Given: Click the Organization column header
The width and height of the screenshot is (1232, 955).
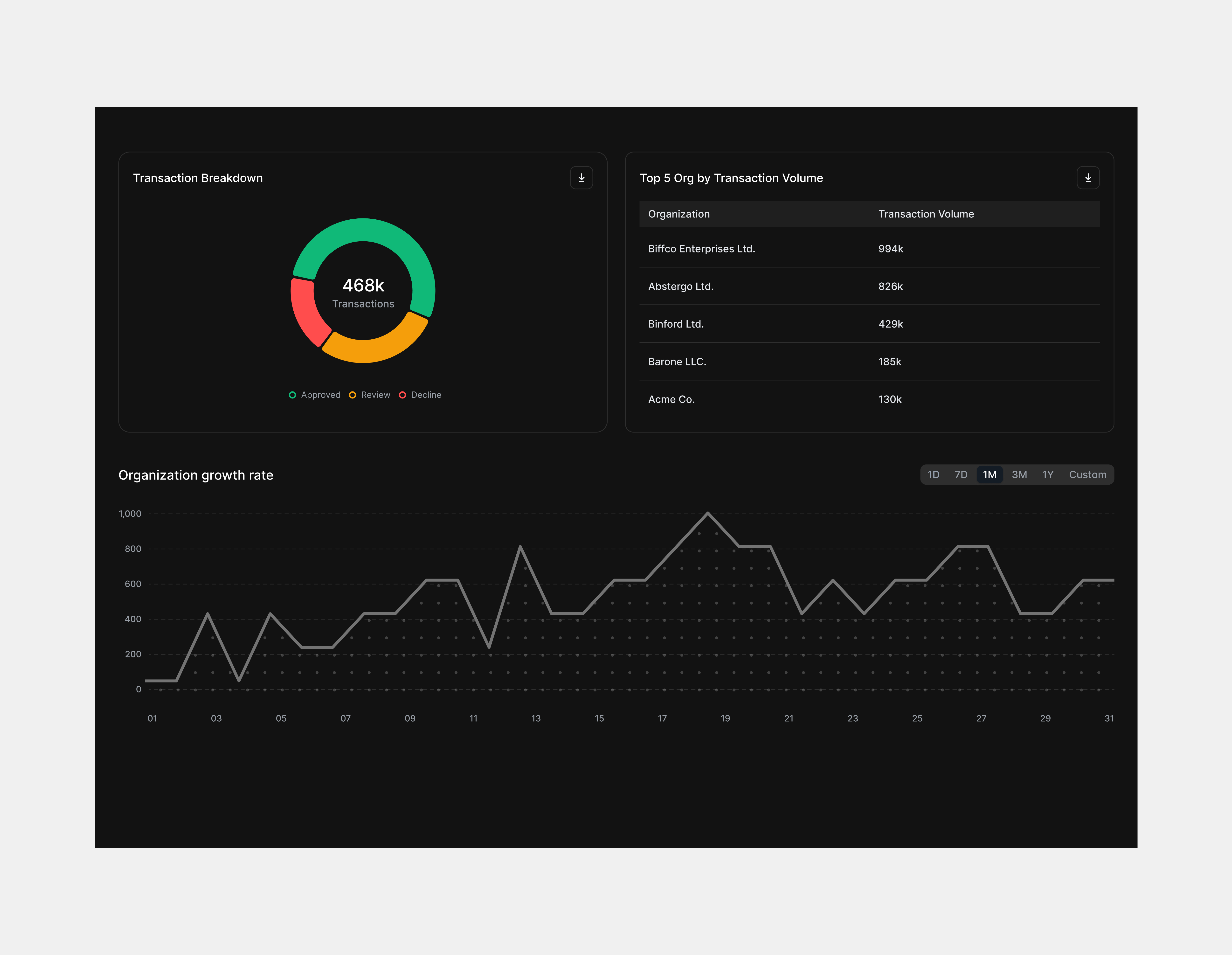Looking at the screenshot, I should 679,214.
